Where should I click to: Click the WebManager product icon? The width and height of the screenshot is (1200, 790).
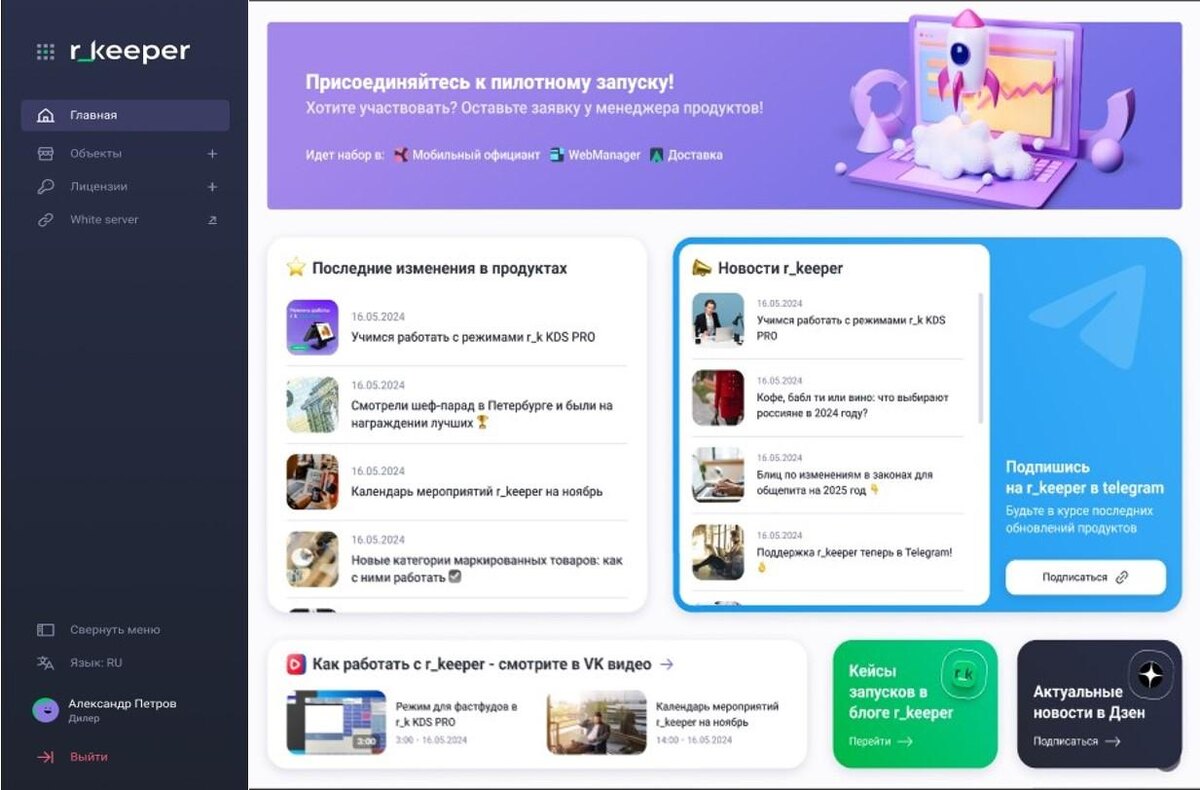[x=557, y=155]
